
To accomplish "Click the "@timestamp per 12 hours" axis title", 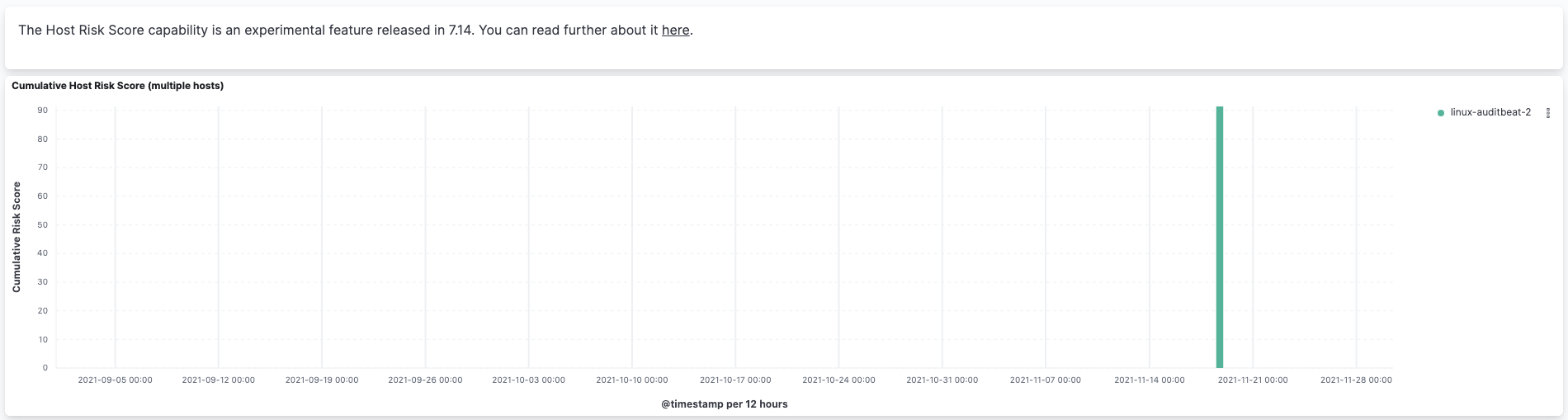I will point(724,404).
